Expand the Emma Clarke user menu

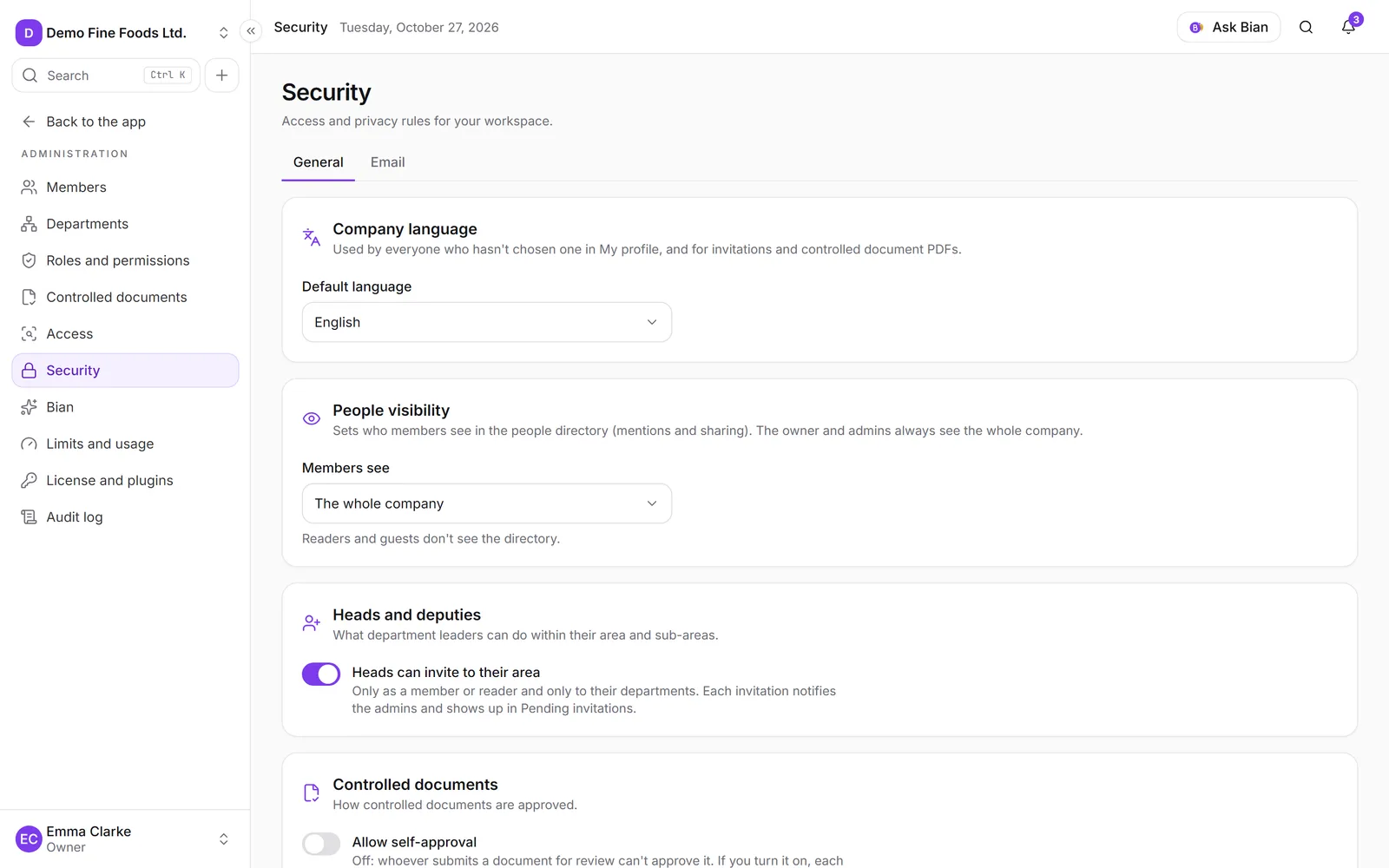(x=223, y=839)
